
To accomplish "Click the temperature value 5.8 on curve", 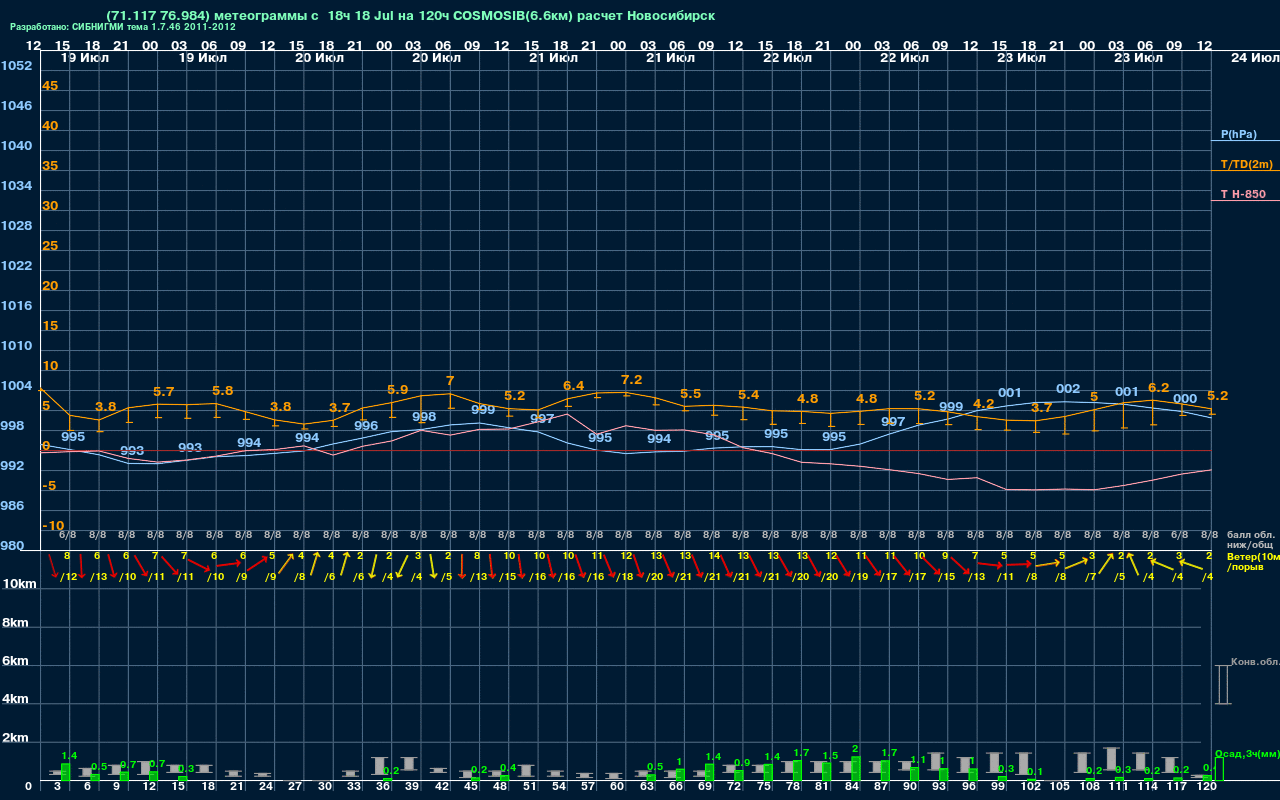I will point(222,391).
